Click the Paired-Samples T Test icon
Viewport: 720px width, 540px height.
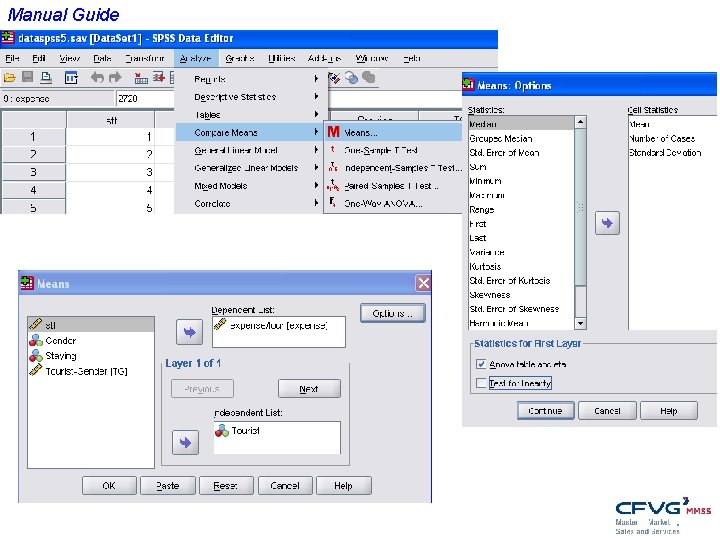point(333,186)
